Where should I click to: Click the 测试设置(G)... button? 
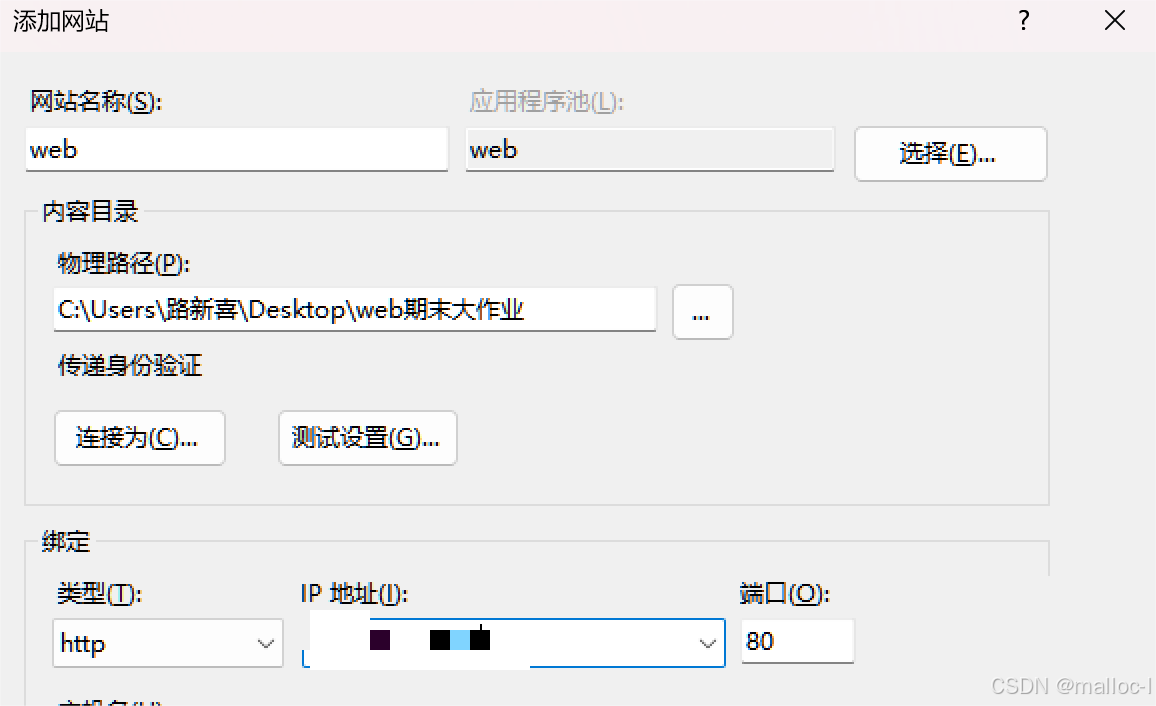click(367, 438)
